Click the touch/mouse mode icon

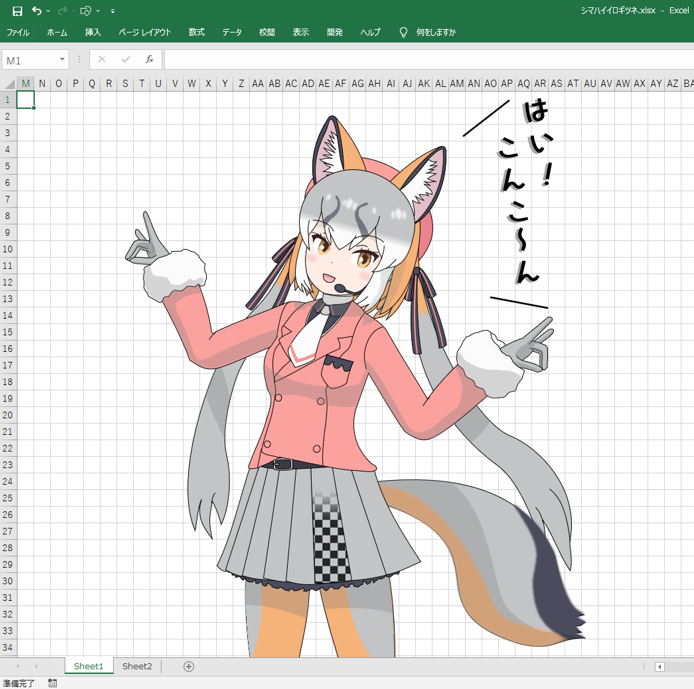point(85,11)
